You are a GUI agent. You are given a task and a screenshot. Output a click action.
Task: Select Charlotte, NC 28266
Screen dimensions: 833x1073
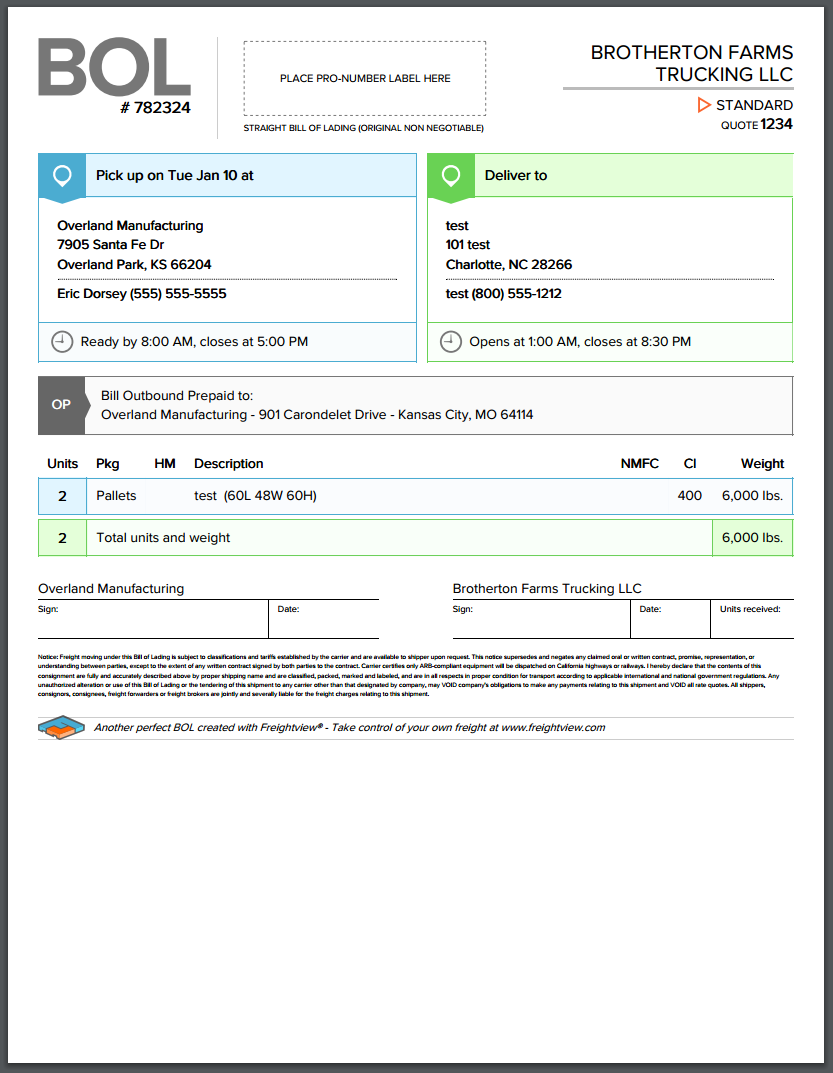pos(509,264)
